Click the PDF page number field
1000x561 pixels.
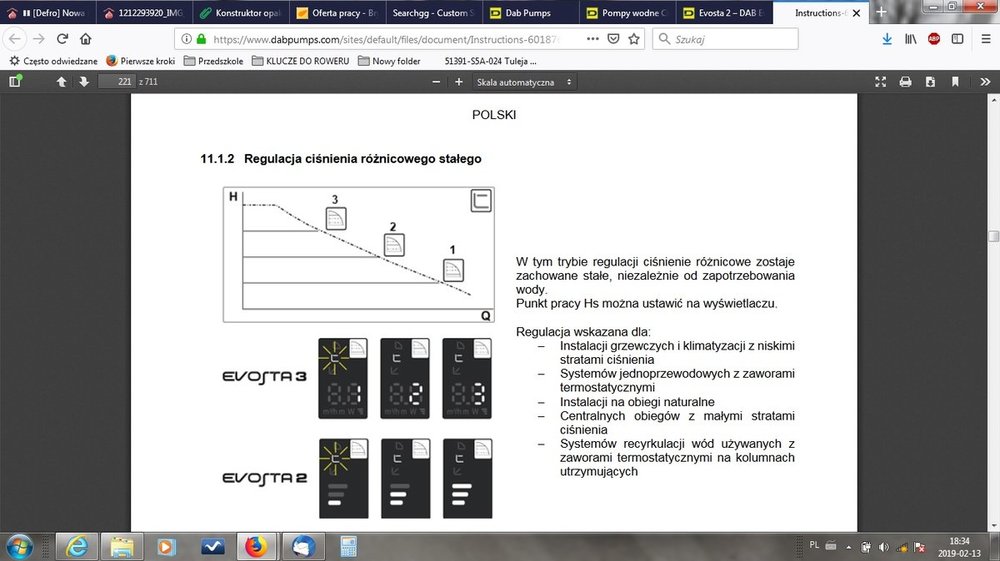pyautogui.click(x=117, y=82)
